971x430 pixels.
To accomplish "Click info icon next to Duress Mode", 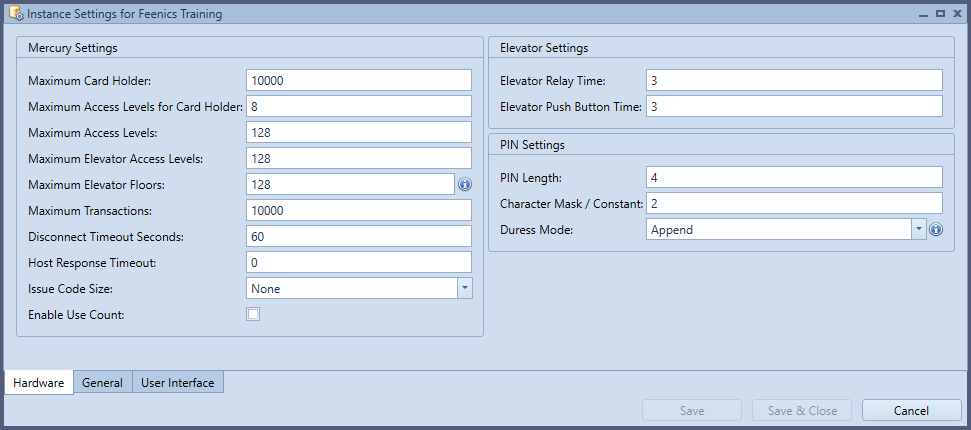I will tap(936, 230).
